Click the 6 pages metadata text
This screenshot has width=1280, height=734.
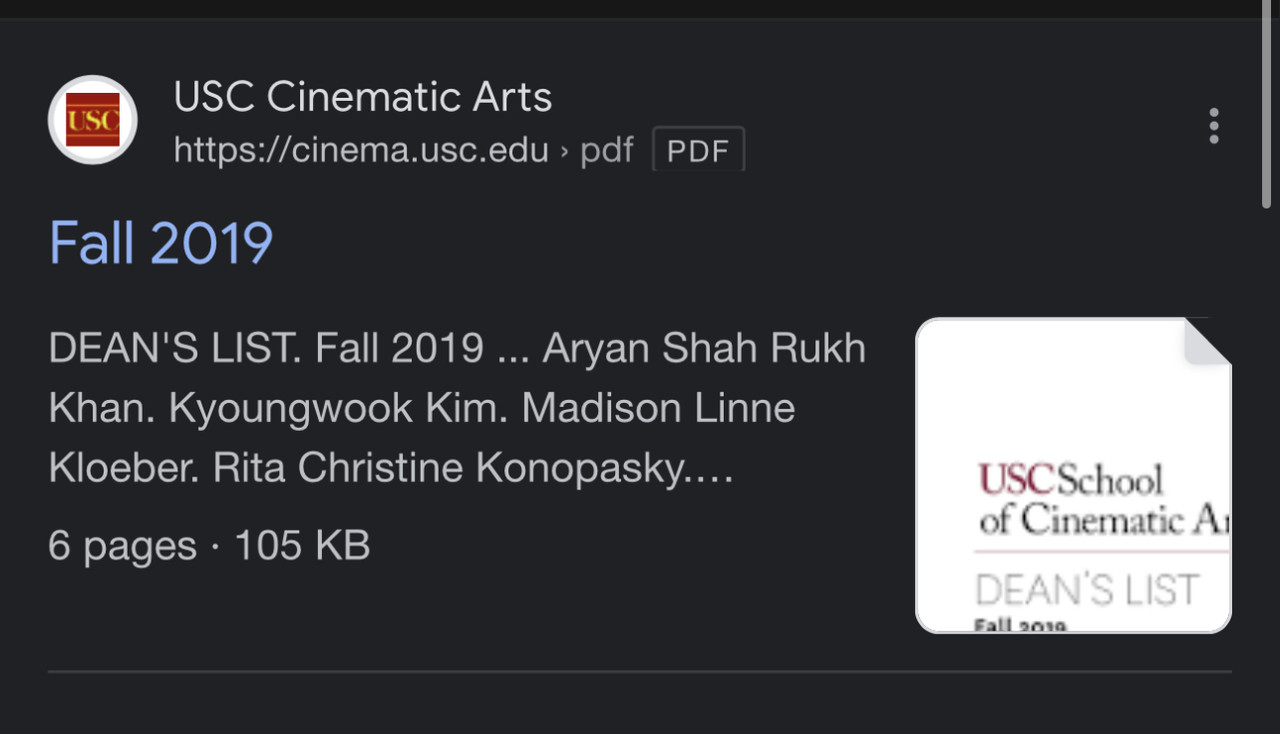click(122, 546)
